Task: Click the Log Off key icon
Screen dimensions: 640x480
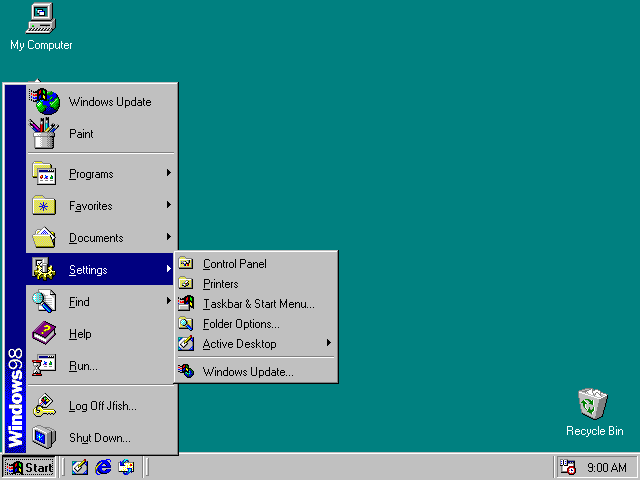Action: (x=44, y=405)
